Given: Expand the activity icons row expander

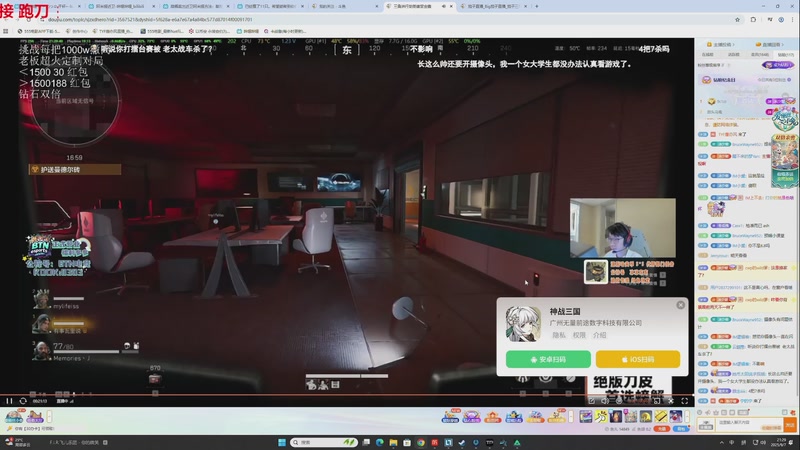Looking at the screenshot, I should pyautogui.click(x=571, y=417).
